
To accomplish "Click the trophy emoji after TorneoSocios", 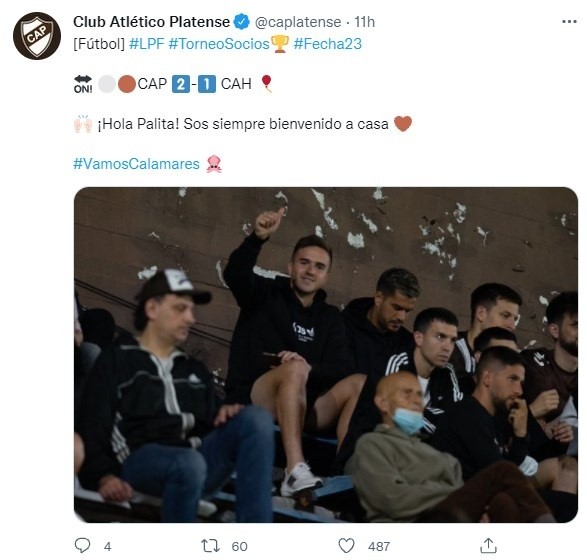I will tap(280, 44).
